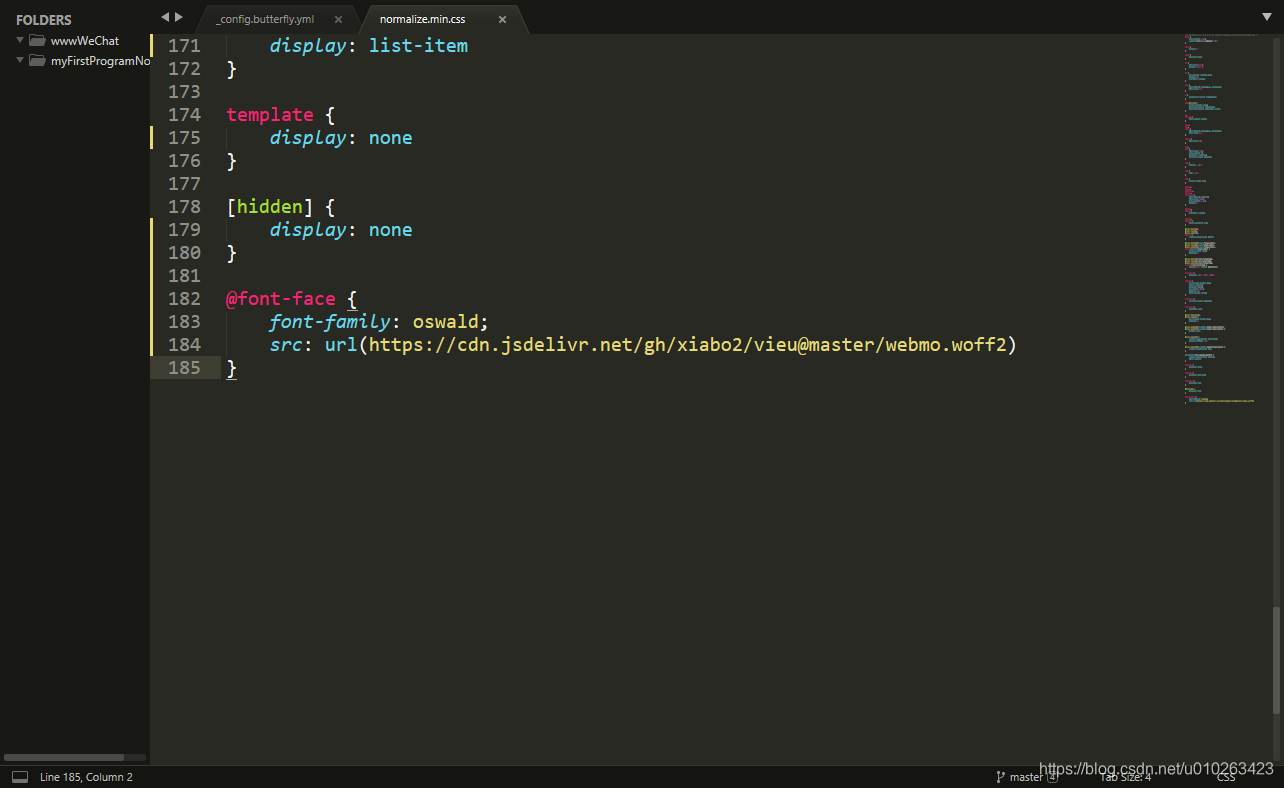Click line number 178 in gutter
Viewport: 1284px width, 788px height.
pos(184,207)
